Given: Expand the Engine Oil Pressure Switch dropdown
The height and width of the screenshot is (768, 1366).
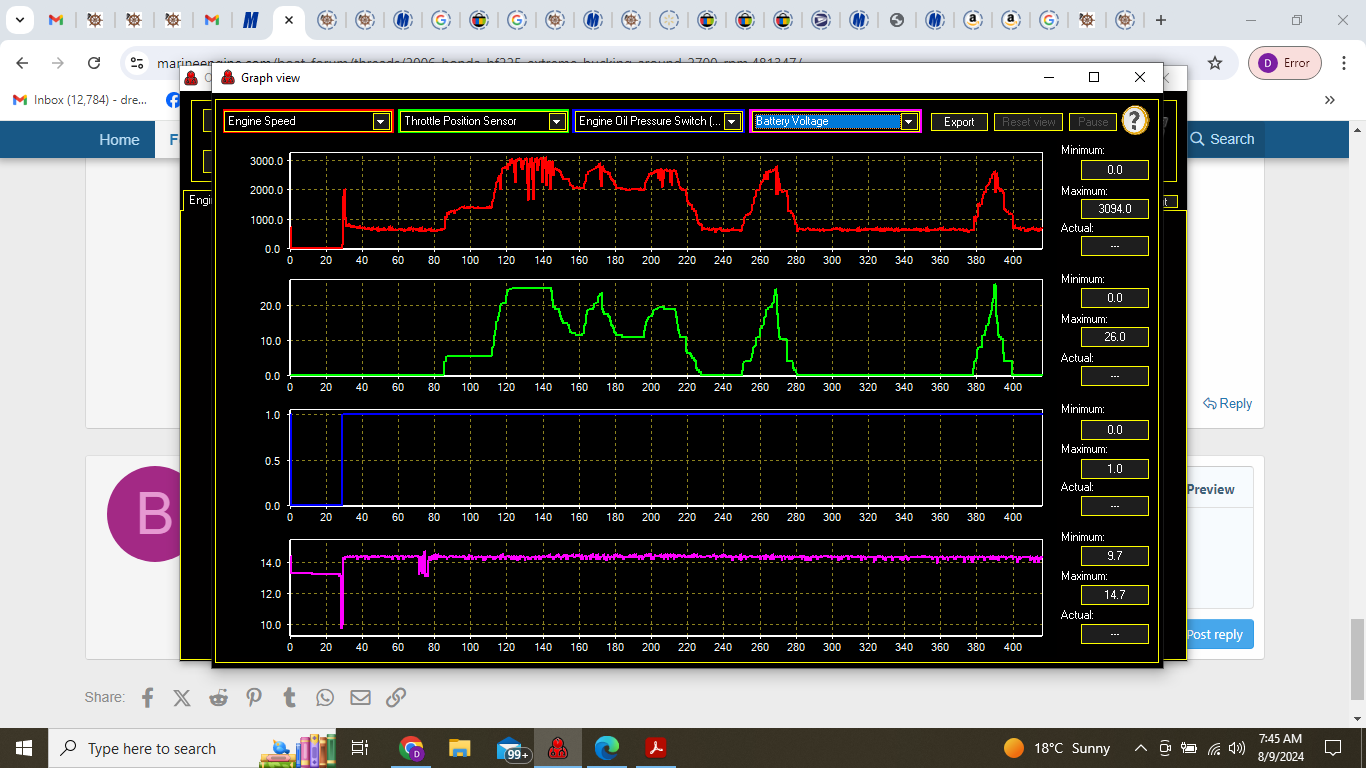Looking at the screenshot, I should (732, 121).
